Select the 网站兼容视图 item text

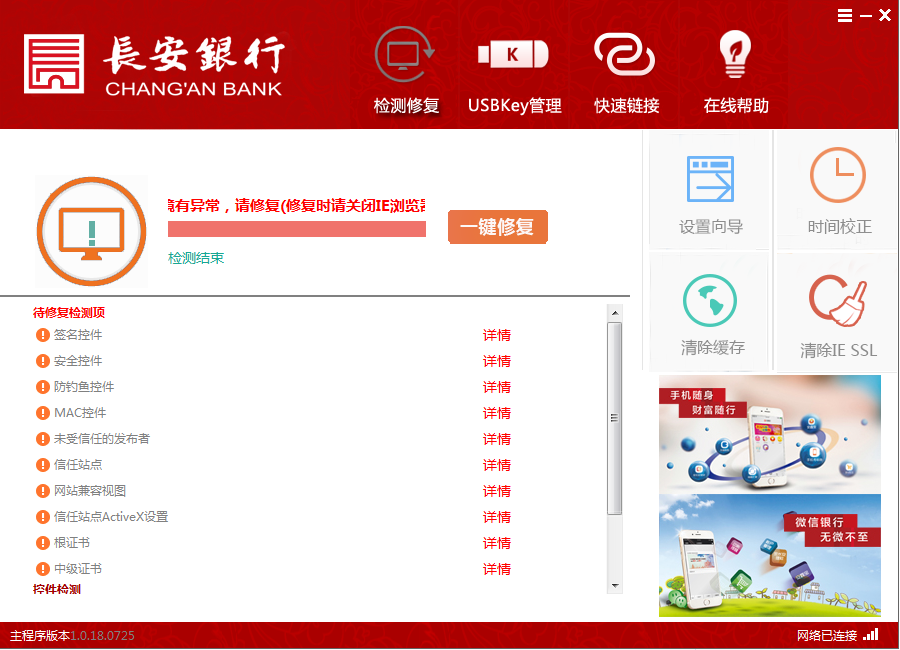pyautogui.click(x=90, y=491)
